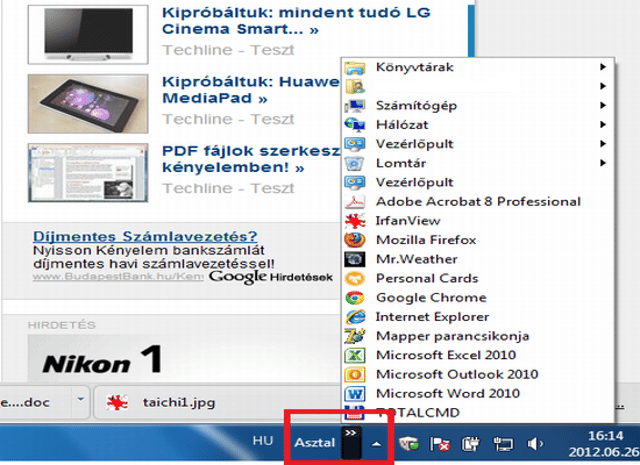This screenshot has height=465, width=640.
Task: Click the www.BudapestBank.hu ad URL
Action: click(118, 276)
